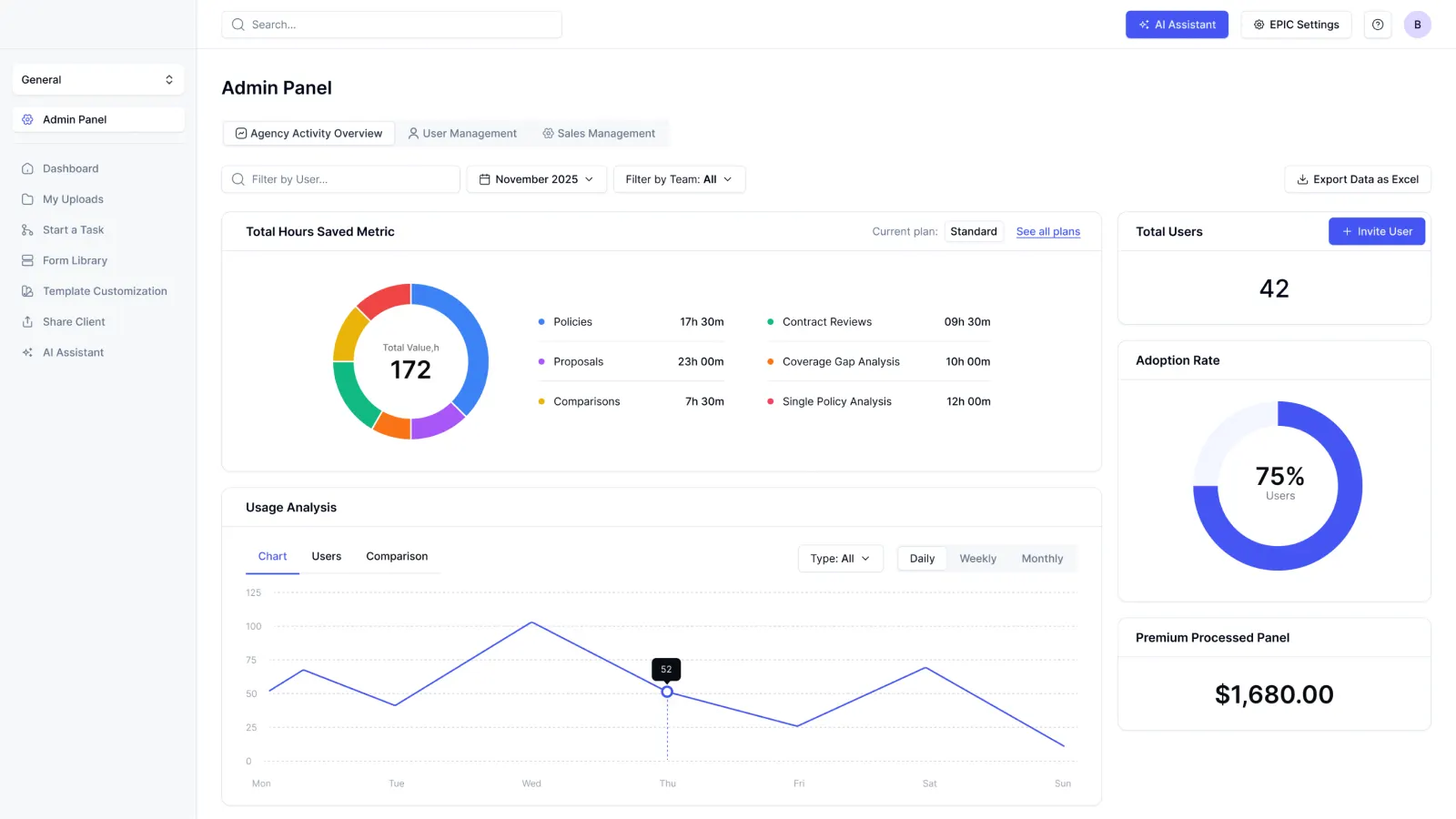The width and height of the screenshot is (1456, 819).
Task: Open EPIC Settings
Action: [x=1296, y=25]
